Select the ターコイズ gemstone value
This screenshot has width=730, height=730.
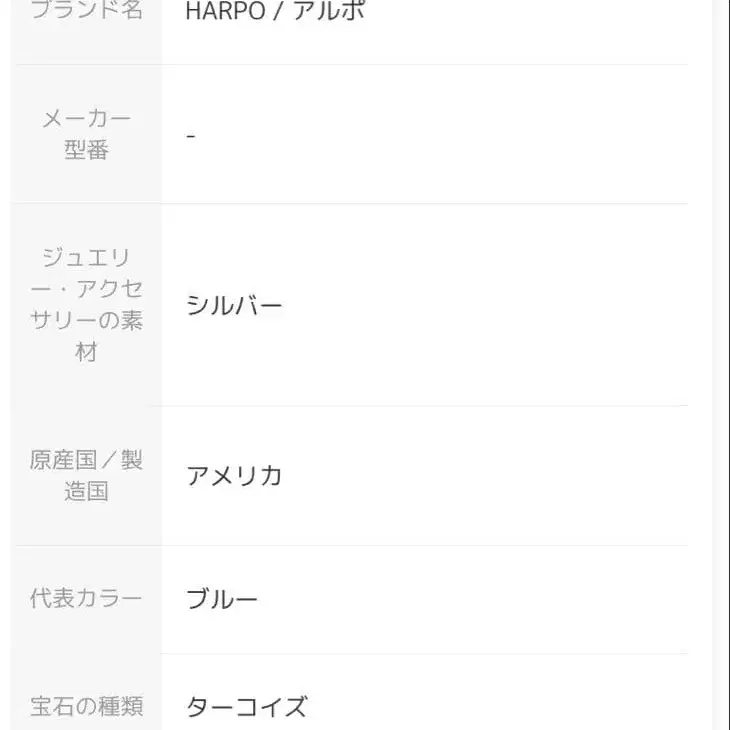click(x=246, y=707)
